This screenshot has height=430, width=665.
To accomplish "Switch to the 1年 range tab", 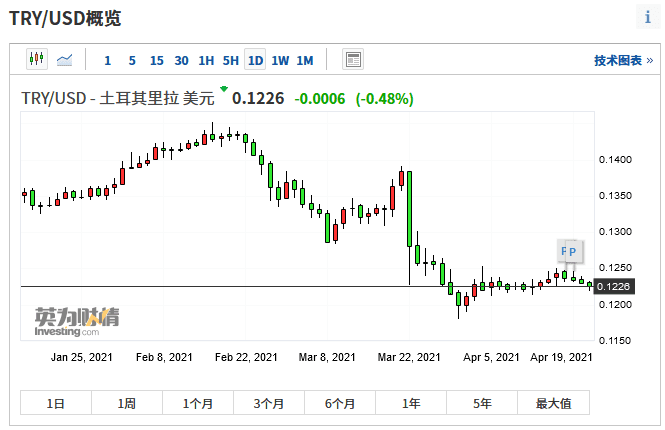I will pyautogui.click(x=411, y=403).
